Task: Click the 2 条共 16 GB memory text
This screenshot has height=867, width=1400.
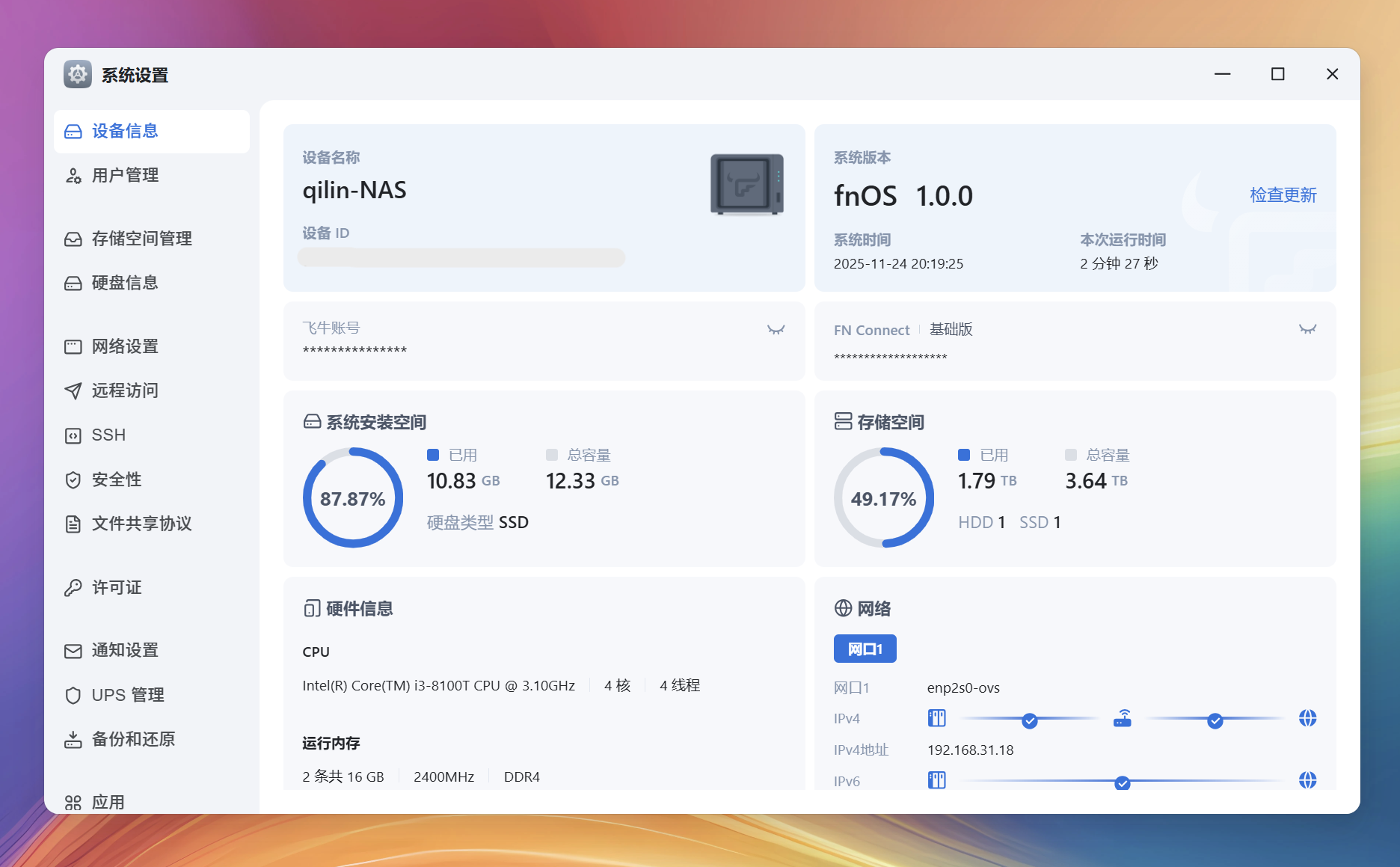Action: [343, 777]
